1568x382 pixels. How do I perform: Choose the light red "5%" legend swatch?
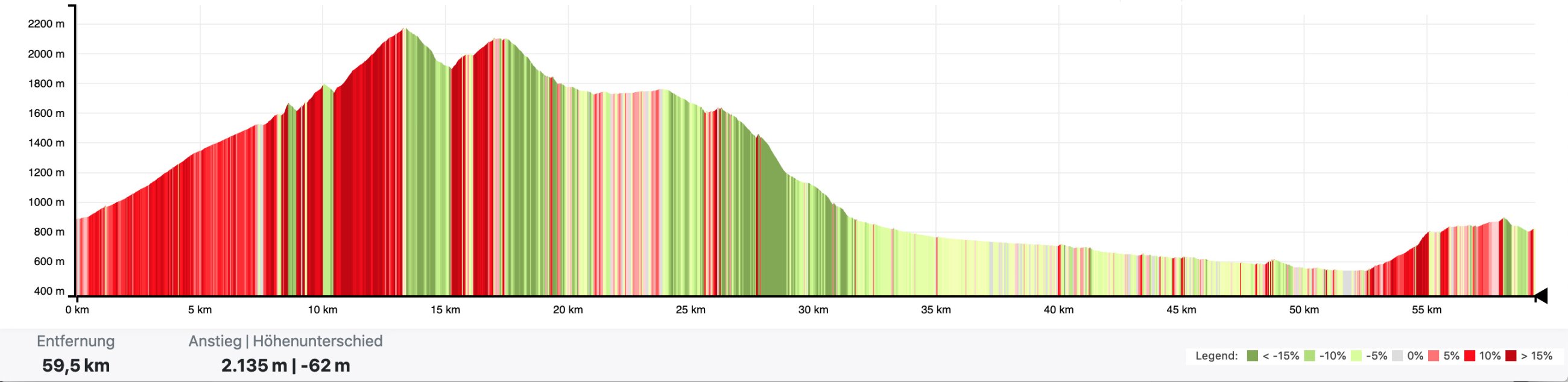[x=1434, y=356]
